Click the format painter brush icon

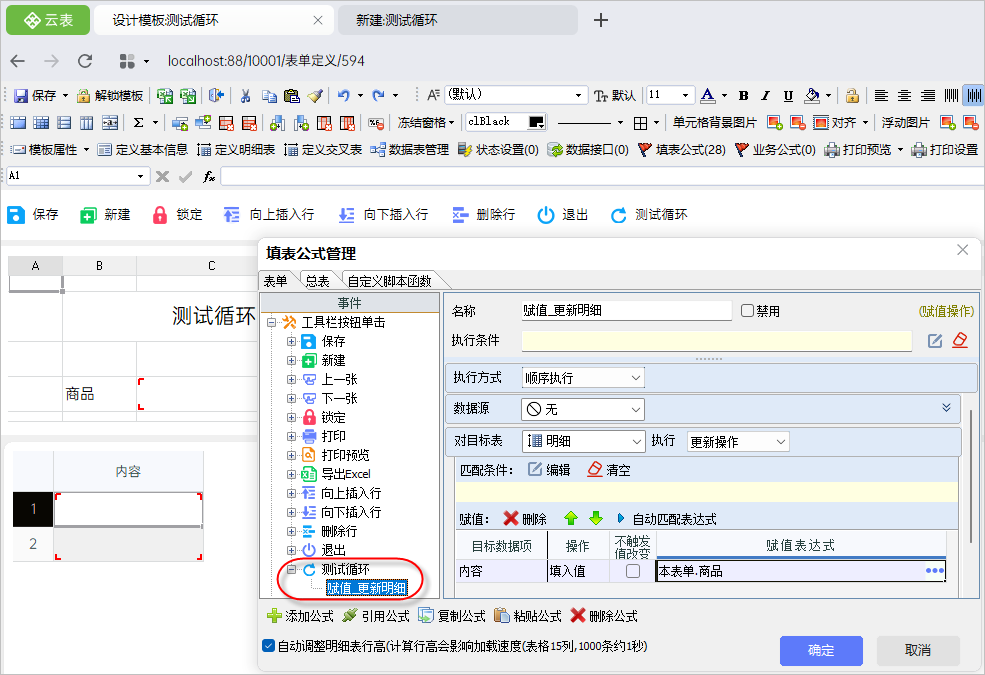point(315,95)
